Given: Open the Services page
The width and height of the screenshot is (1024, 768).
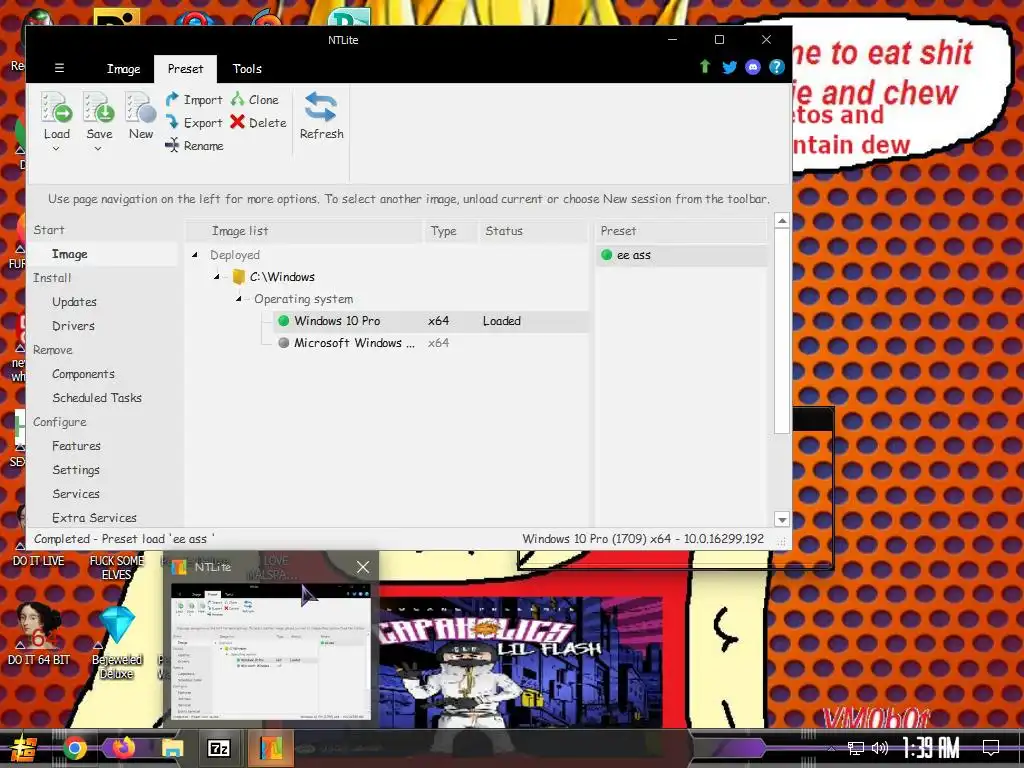Looking at the screenshot, I should (x=76, y=494).
